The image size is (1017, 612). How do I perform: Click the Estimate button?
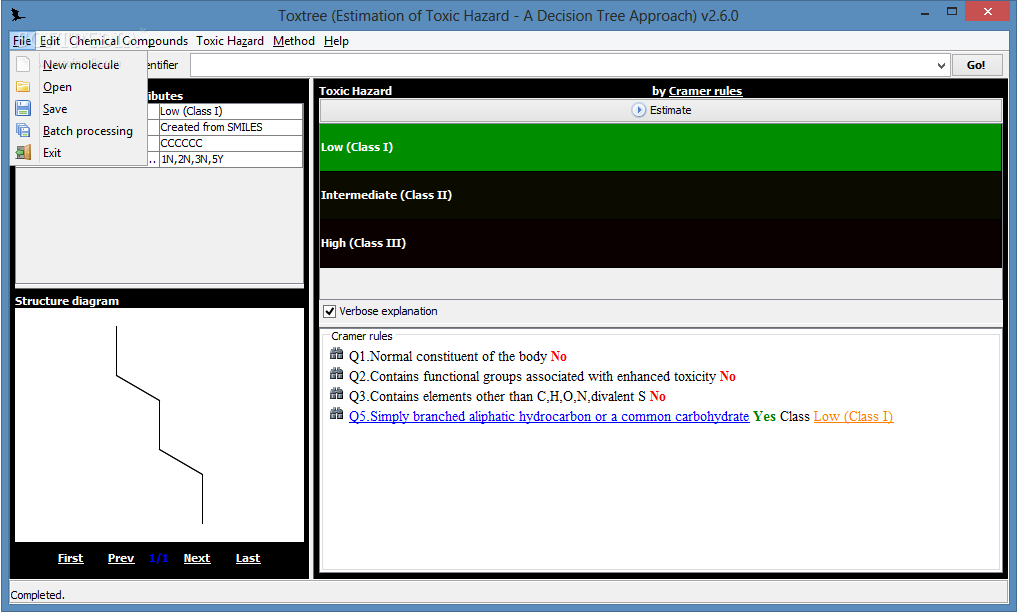(x=661, y=110)
